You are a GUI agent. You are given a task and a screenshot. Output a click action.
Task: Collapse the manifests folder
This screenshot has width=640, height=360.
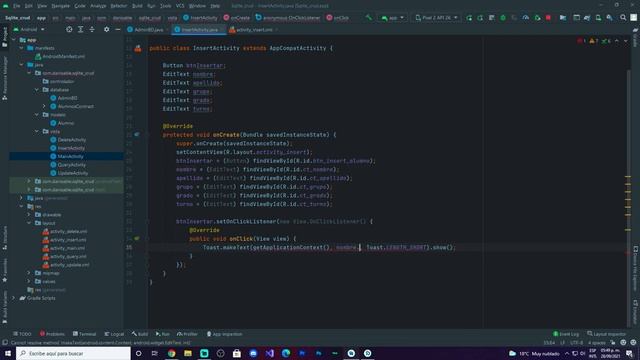coord(21,48)
